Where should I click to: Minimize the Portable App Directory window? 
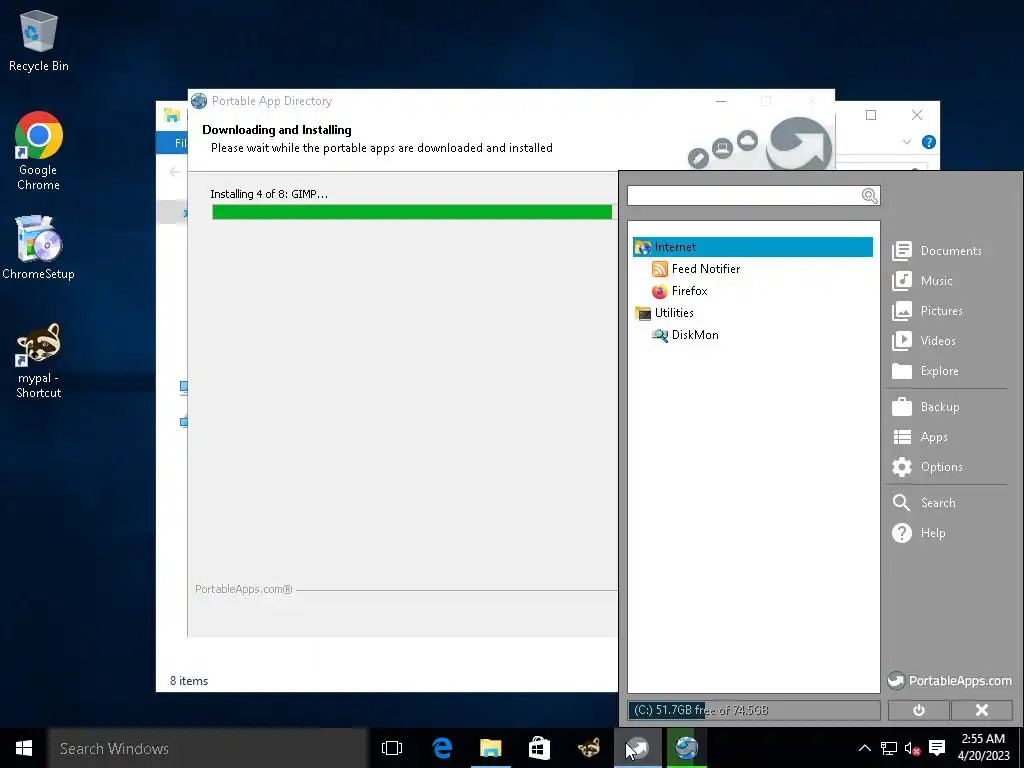721,101
